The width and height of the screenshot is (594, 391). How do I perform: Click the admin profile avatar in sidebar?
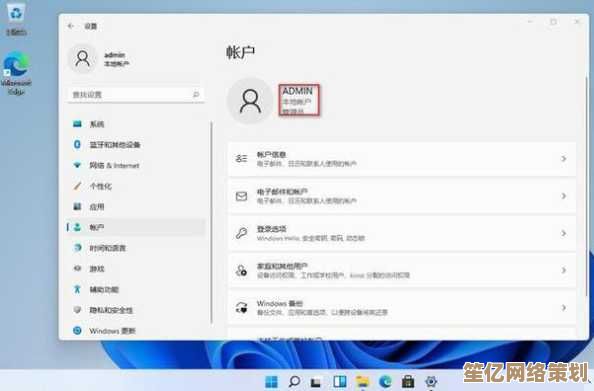(83, 59)
